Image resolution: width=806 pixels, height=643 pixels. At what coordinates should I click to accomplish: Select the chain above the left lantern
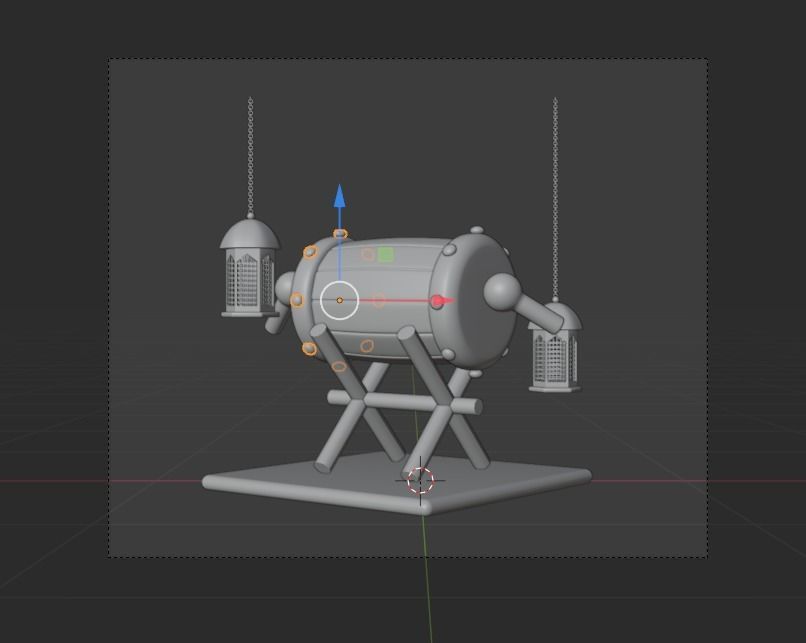click(250, 155)
